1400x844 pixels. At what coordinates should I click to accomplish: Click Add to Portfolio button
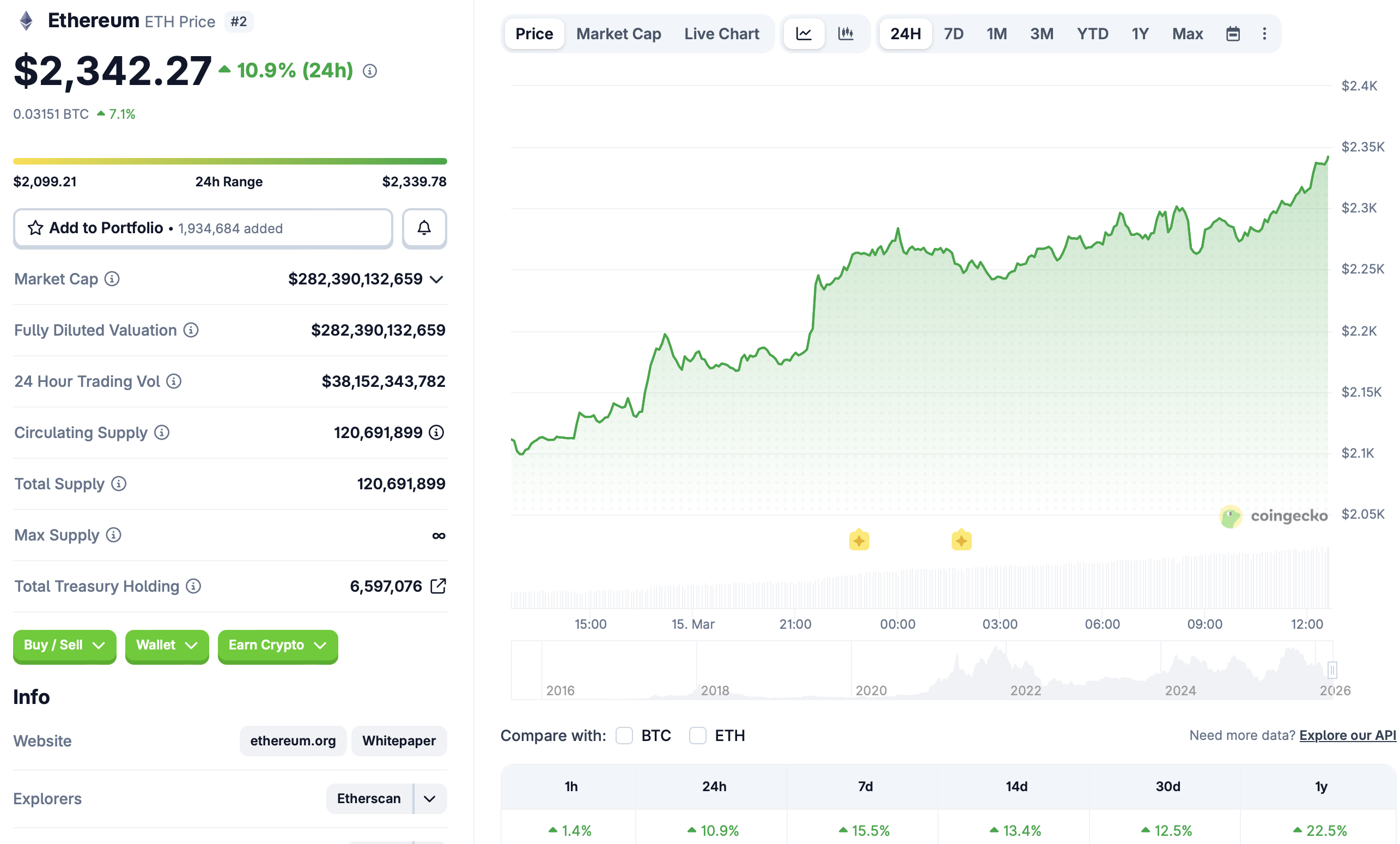[203, 228]
